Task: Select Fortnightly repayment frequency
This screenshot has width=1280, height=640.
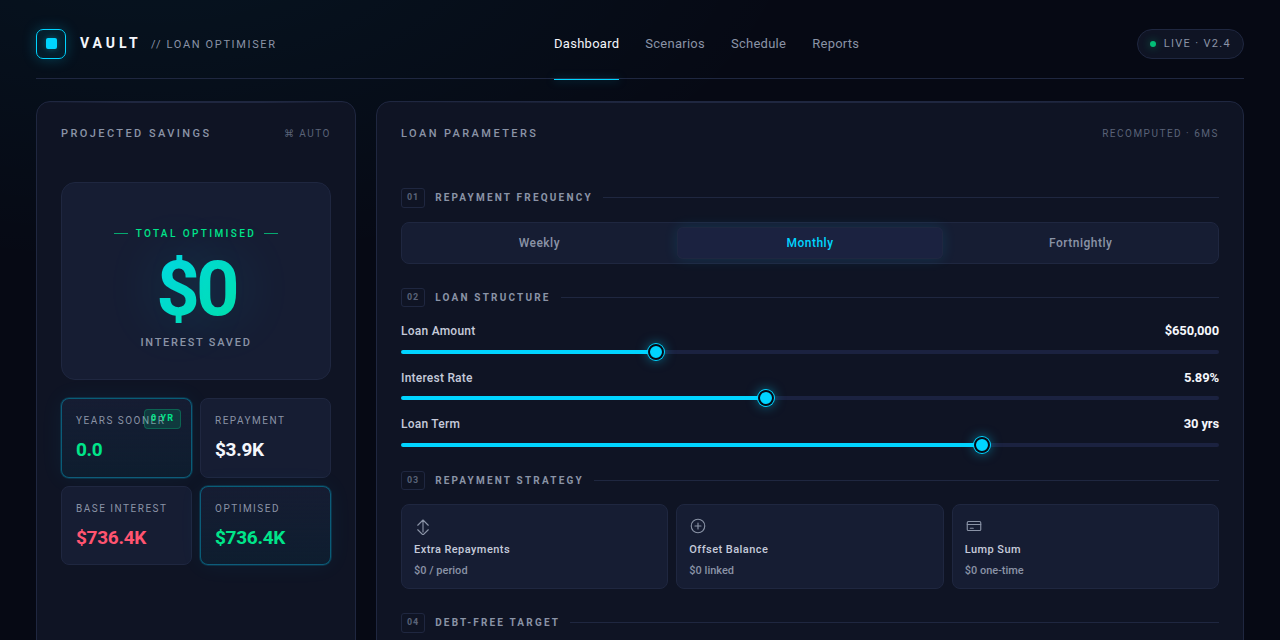Action: click(x=1080, y=243)
